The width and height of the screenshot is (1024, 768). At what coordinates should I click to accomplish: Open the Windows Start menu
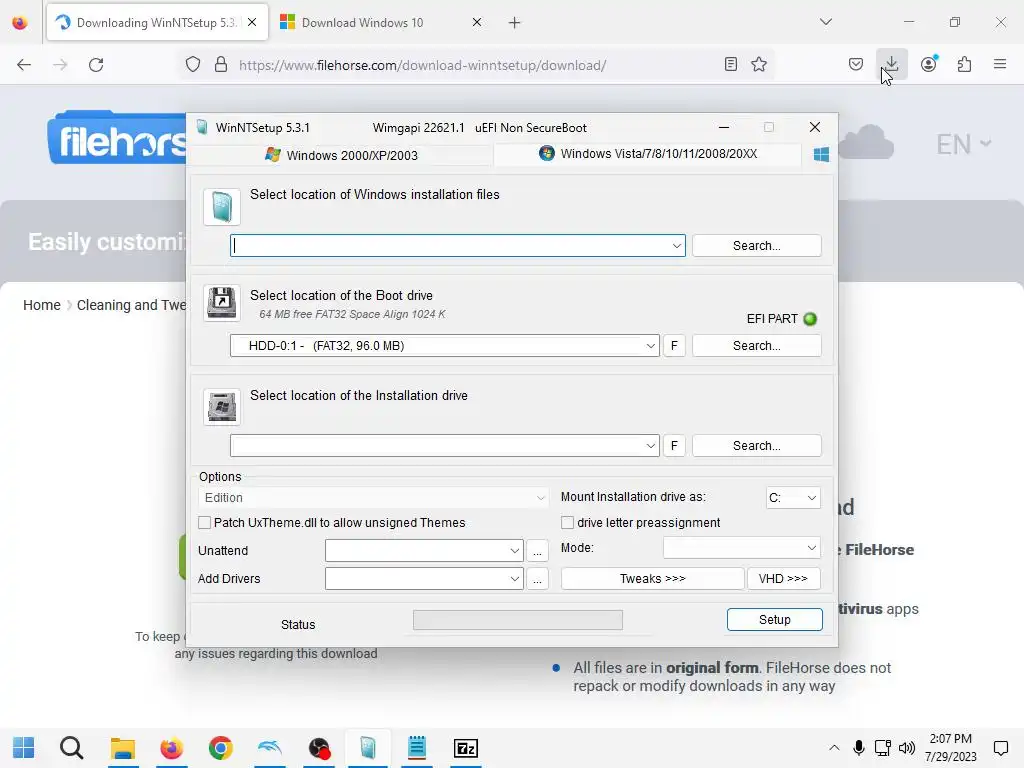click(24, 748)
